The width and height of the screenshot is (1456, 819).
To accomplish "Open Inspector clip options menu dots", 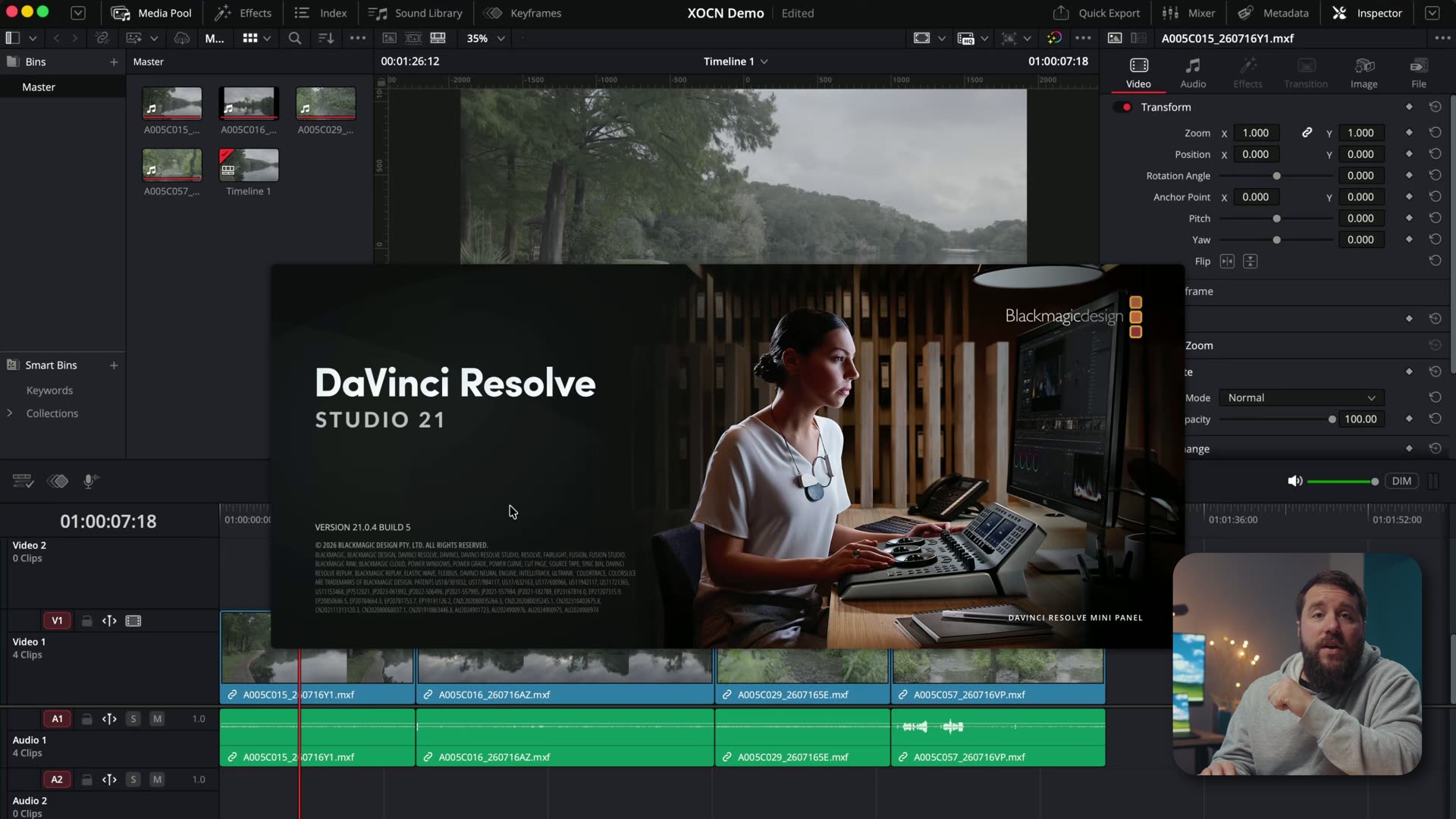I will click(1442, 38).
